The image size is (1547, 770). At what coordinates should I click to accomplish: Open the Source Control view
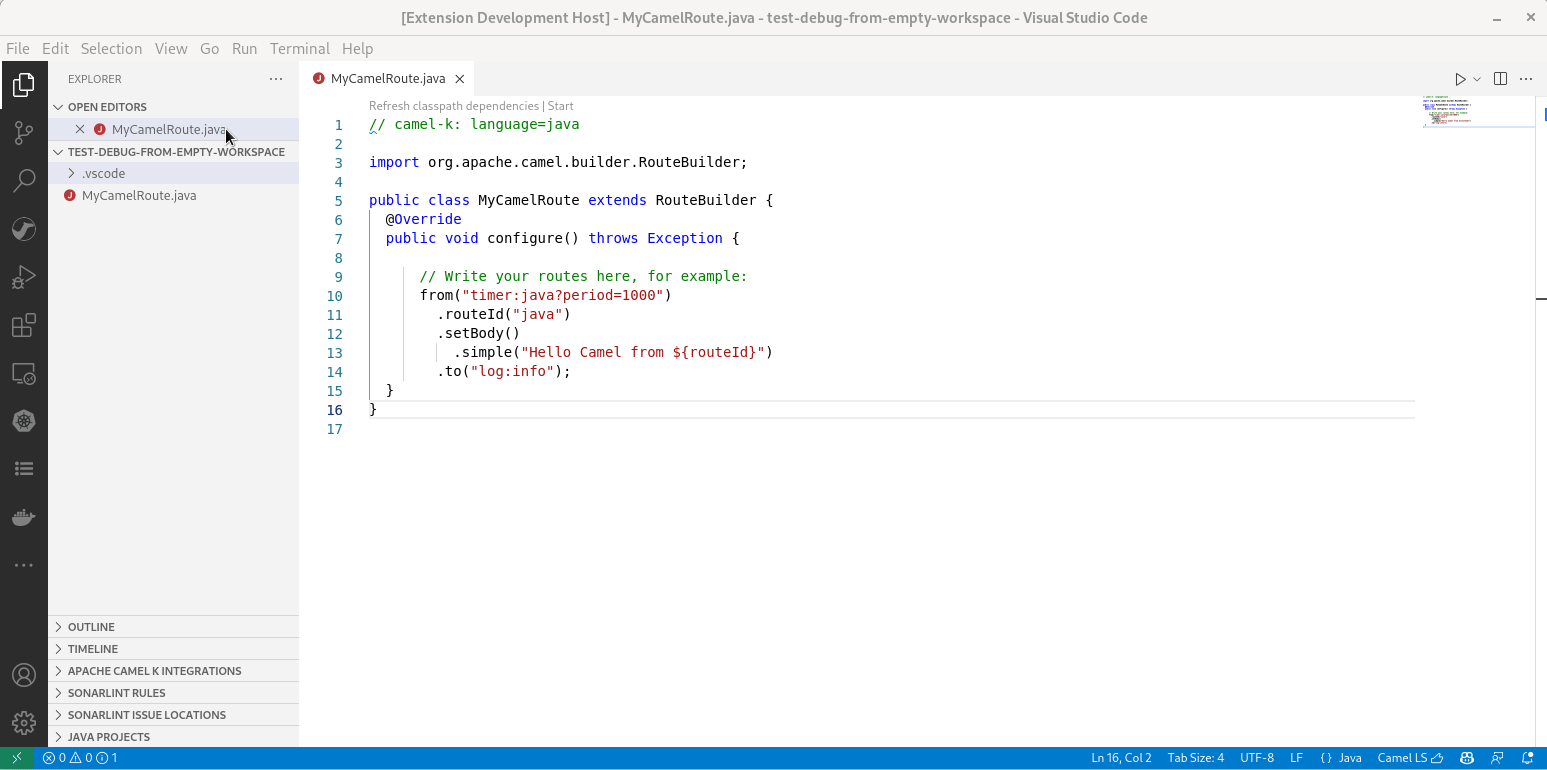(x=24, y=133)
